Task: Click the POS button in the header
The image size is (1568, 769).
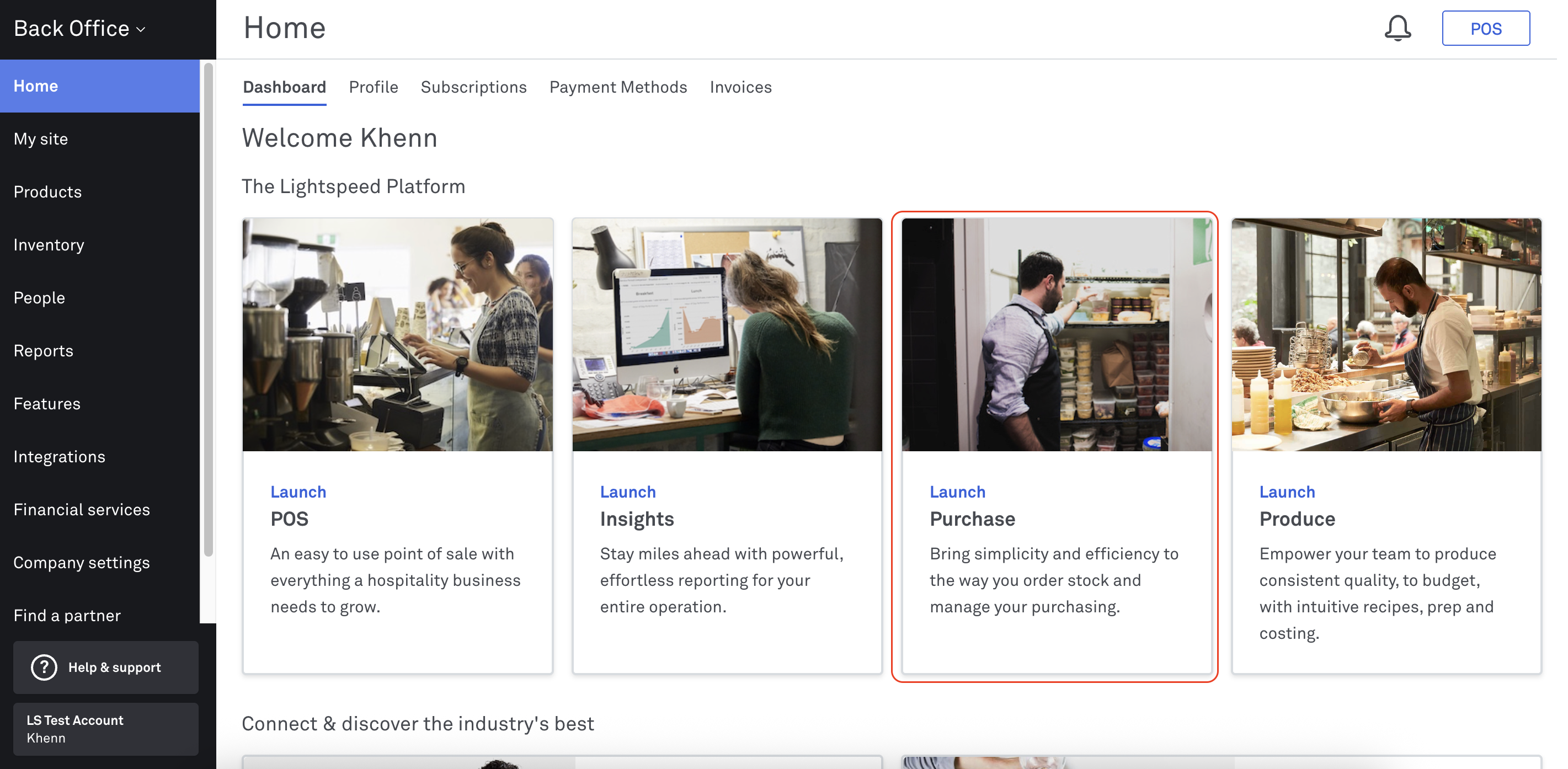Action: (x=1485, y=28)
